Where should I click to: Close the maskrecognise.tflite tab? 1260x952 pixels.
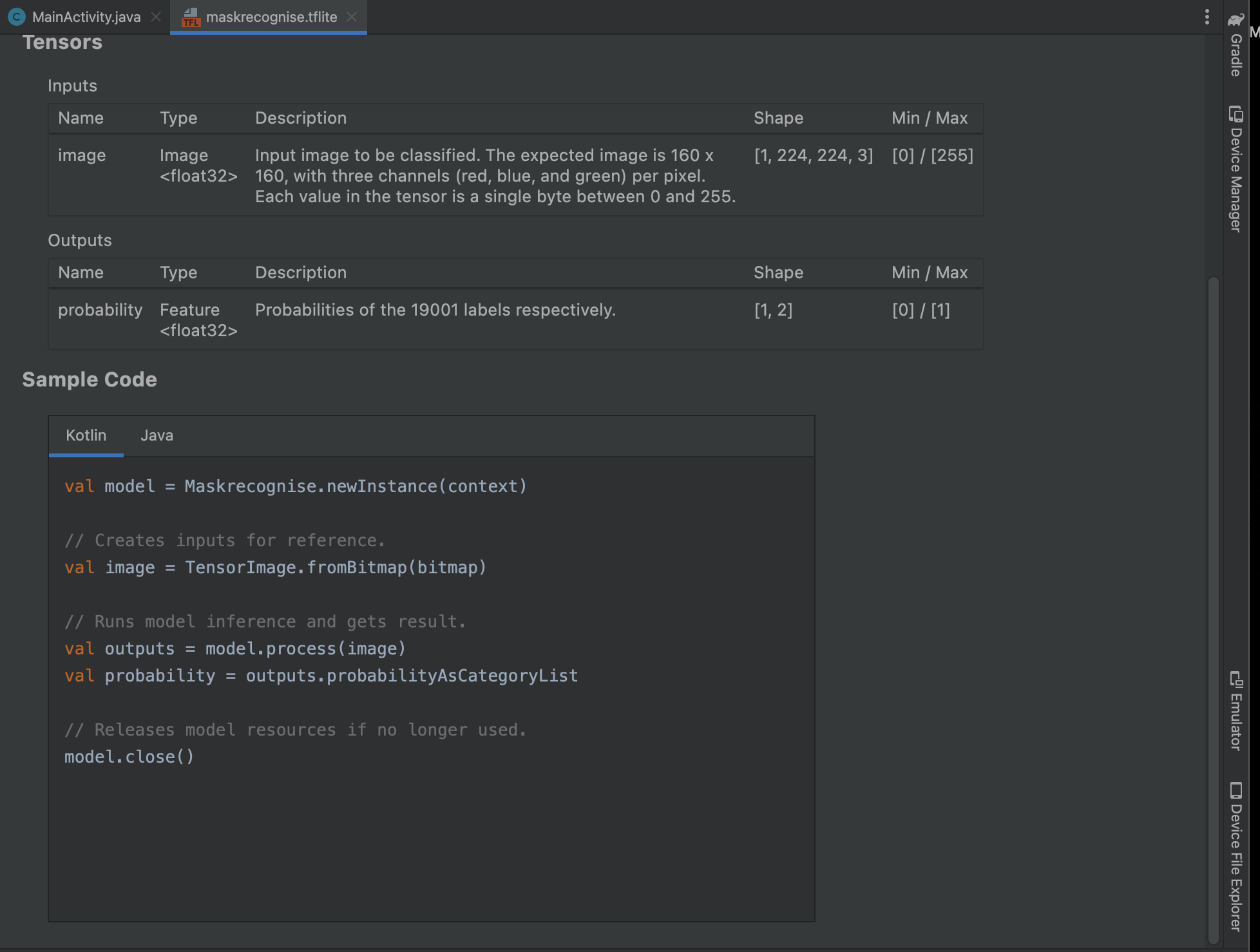pos(352,17)
